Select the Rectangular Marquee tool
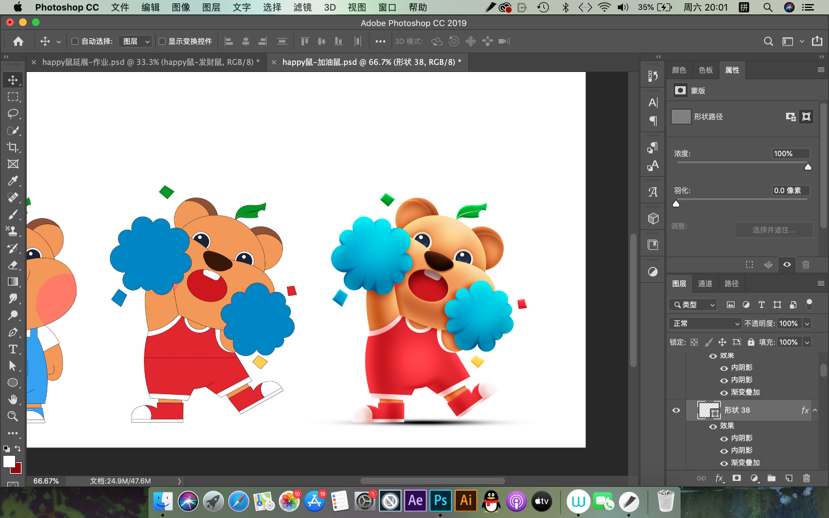The height and width of the screenshot is (518, 829). point(13,97)
